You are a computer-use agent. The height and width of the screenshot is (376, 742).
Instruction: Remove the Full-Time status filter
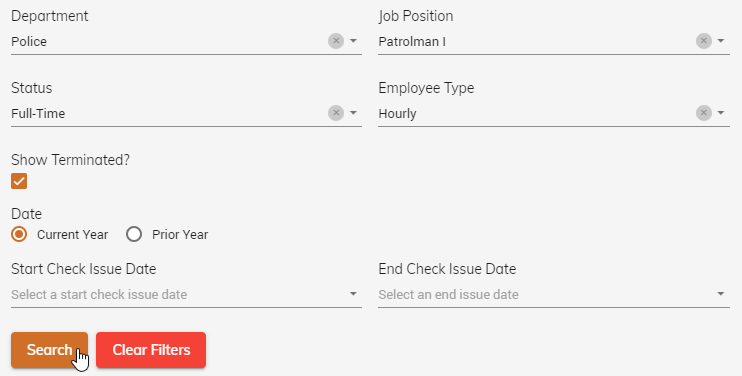pyautogui.click(x=336, y=113)
